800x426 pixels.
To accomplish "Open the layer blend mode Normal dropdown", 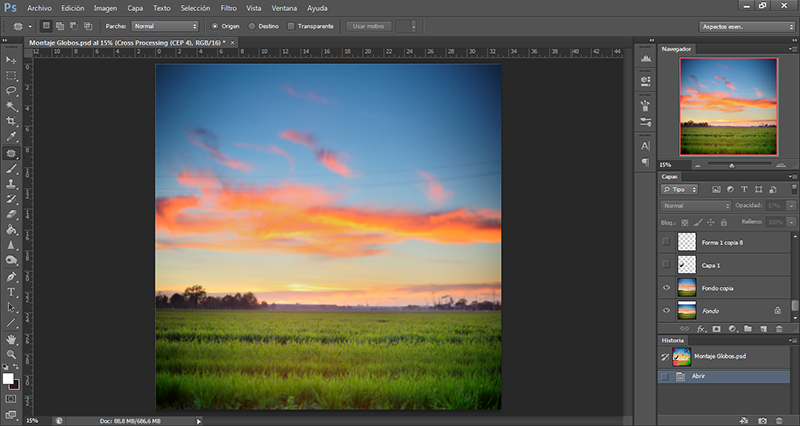I will point(695,206).
